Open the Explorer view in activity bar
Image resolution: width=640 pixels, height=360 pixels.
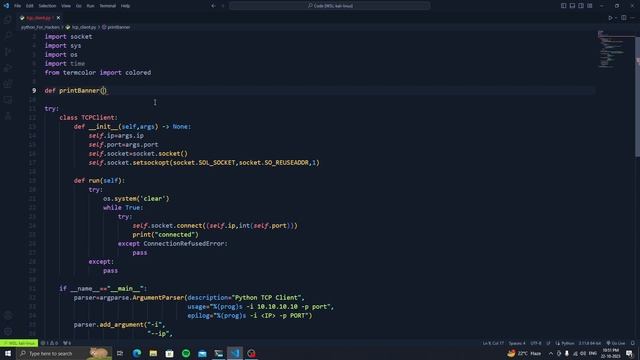[x=8, y=20]
